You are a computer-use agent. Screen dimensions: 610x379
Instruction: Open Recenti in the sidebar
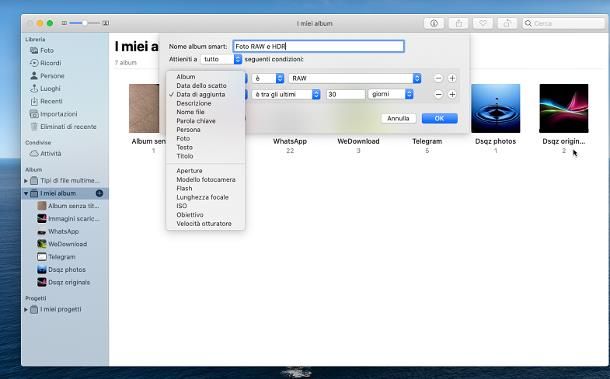[x=51, y=101]
